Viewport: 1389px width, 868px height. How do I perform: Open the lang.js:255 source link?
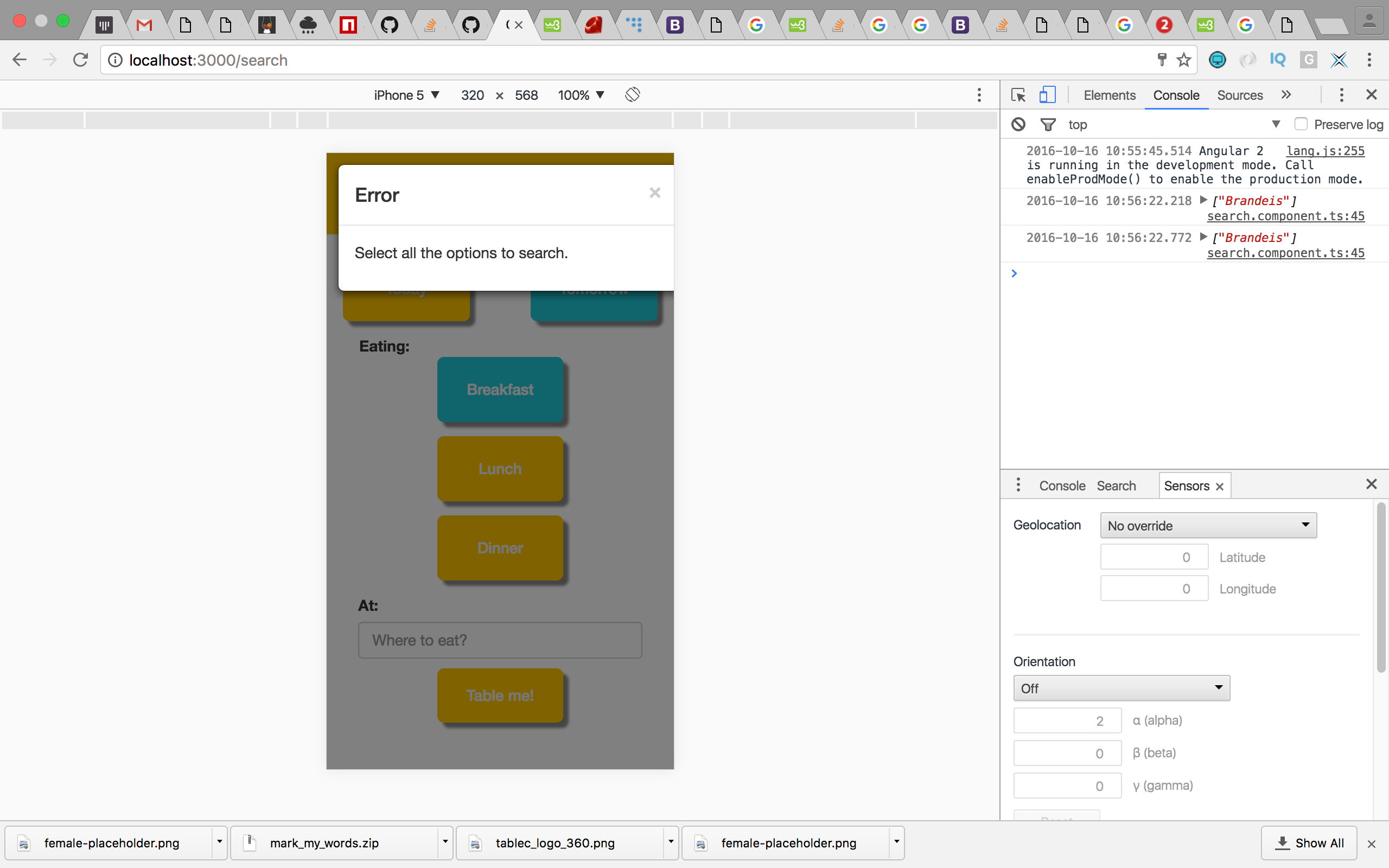[1325, 150]
